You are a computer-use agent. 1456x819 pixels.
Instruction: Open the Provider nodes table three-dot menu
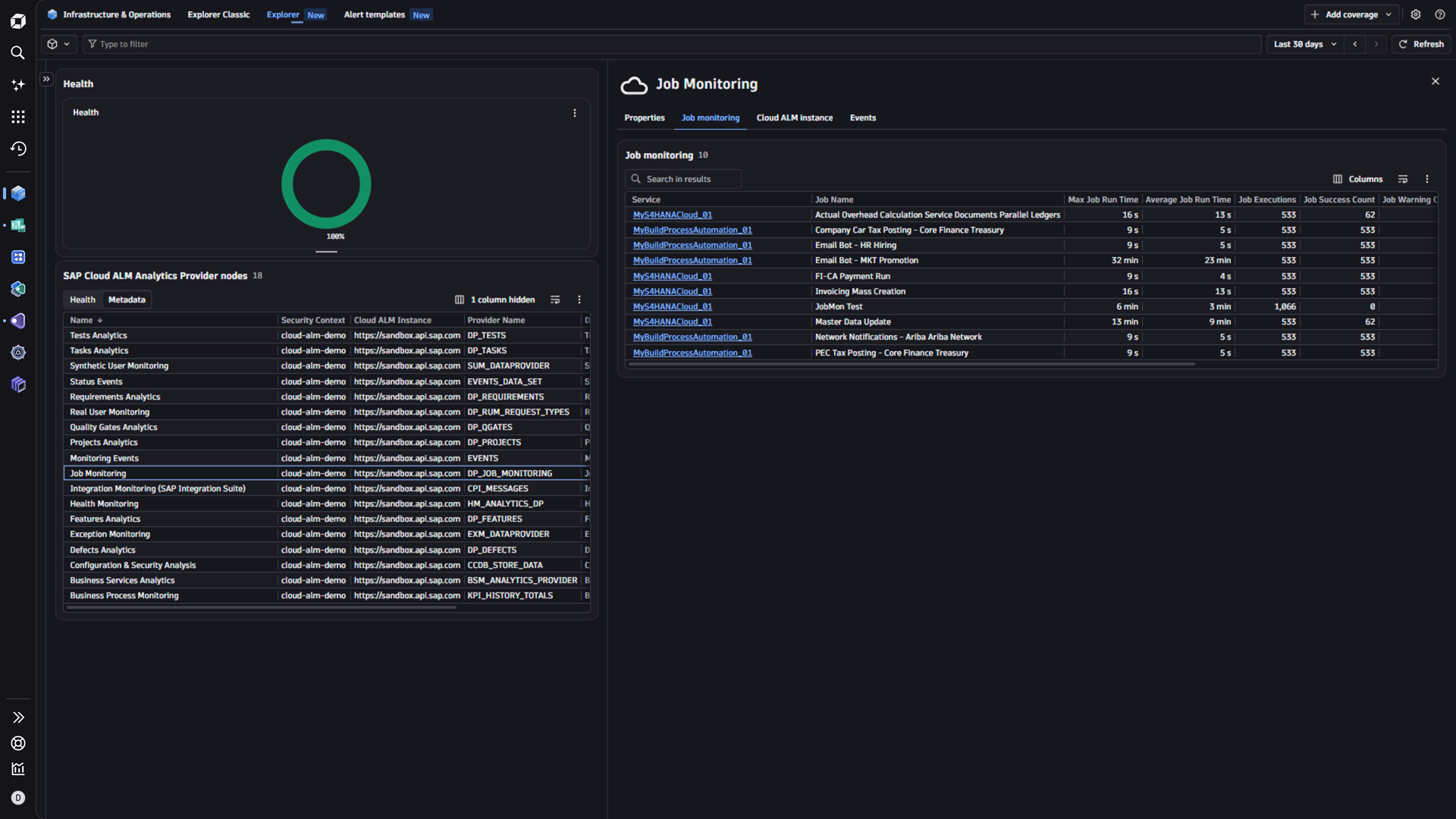579,300
